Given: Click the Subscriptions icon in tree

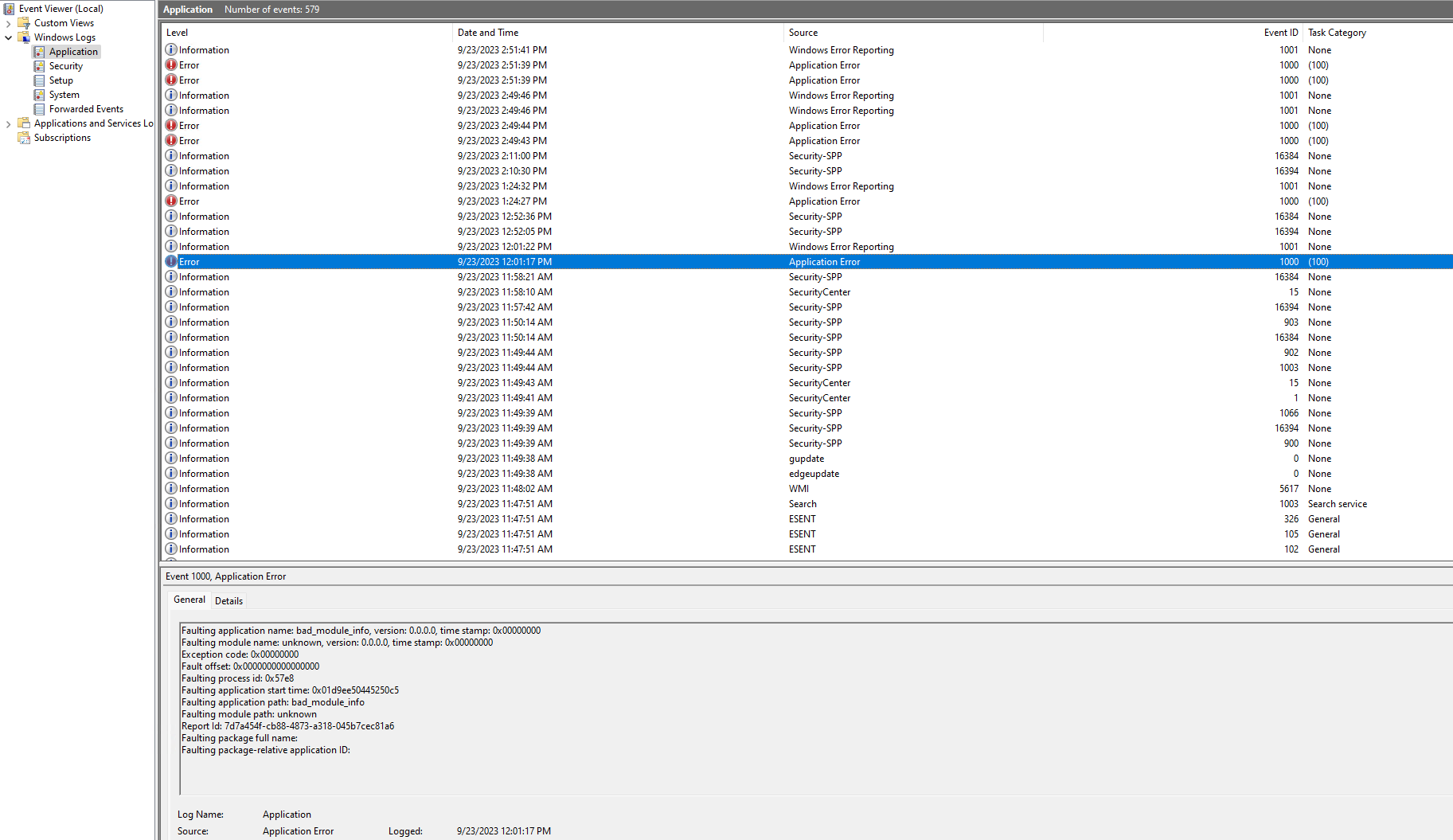Looking at the screenshot, I should 24,138.
